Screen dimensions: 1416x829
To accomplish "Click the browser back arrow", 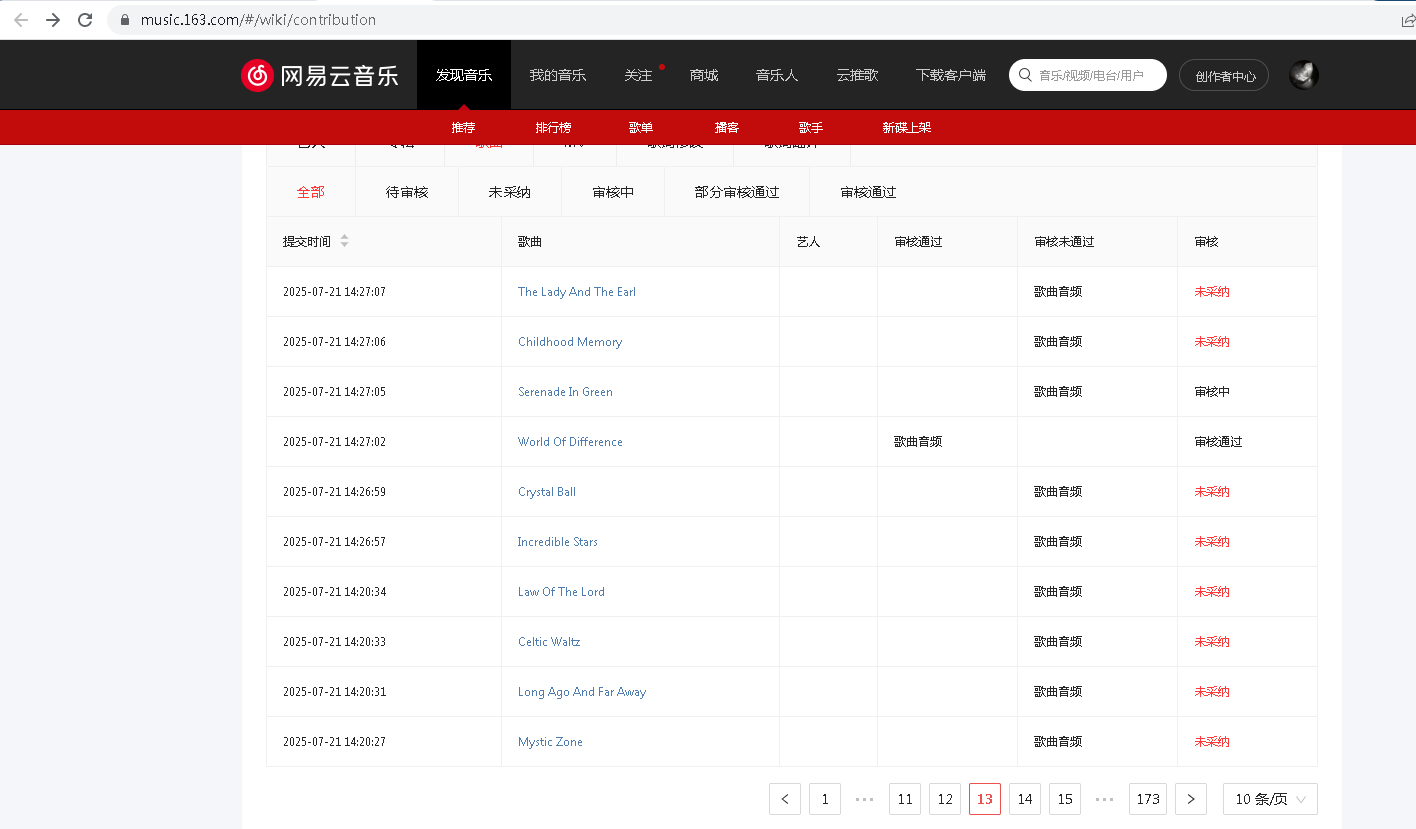I will pos(21,20).
